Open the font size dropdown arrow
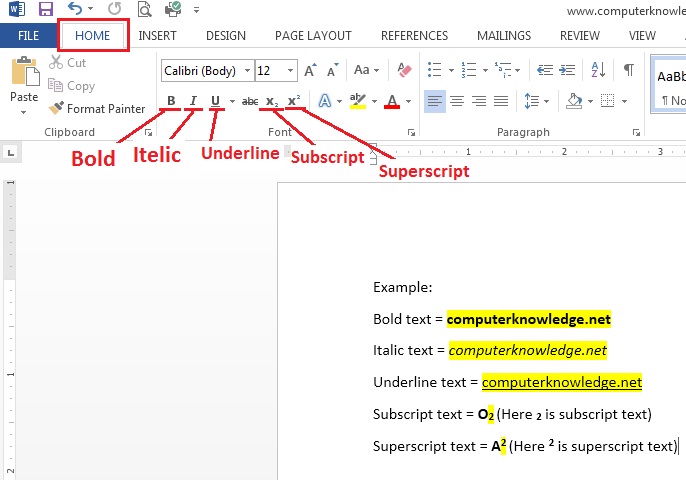 [x=290, y=70]
